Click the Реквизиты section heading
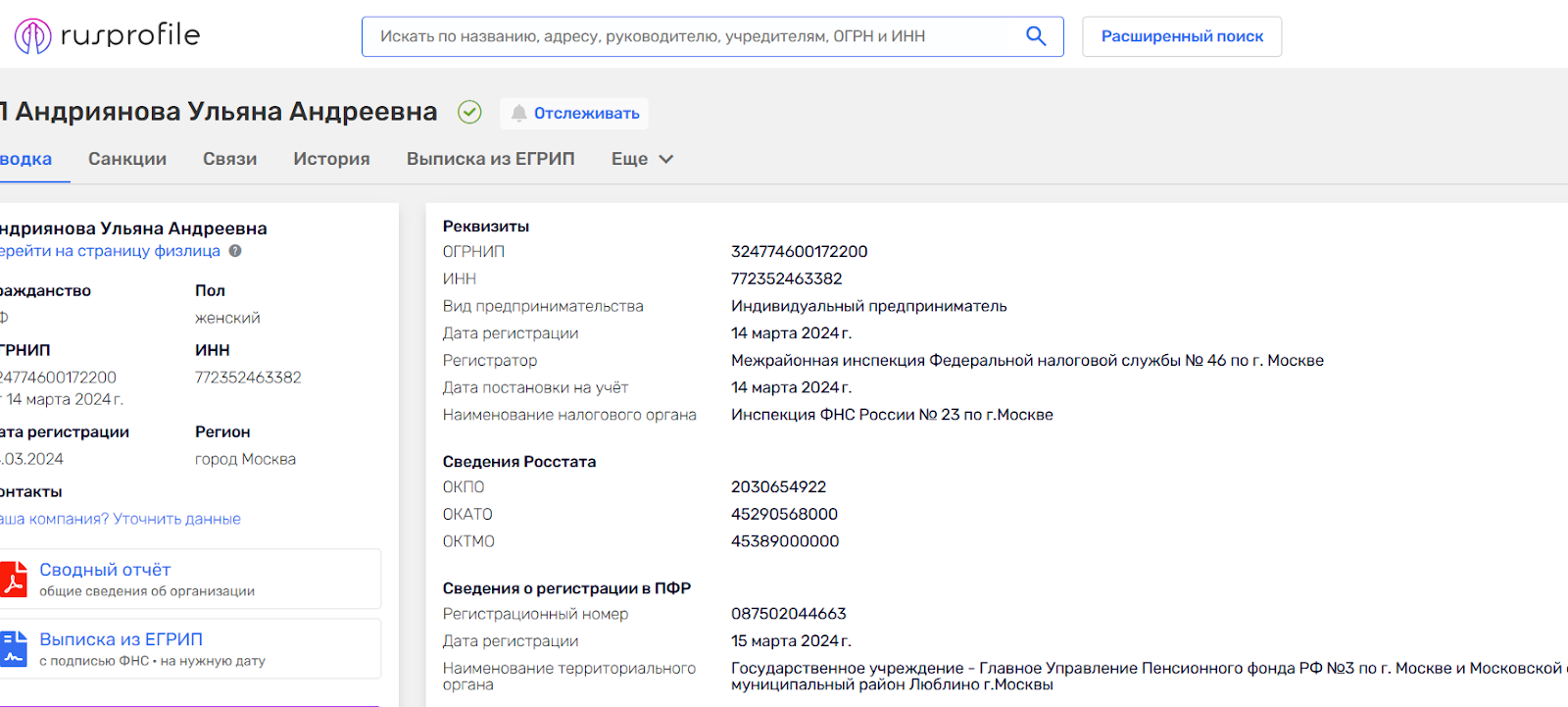1568x707 pixels. coord(486,227)
